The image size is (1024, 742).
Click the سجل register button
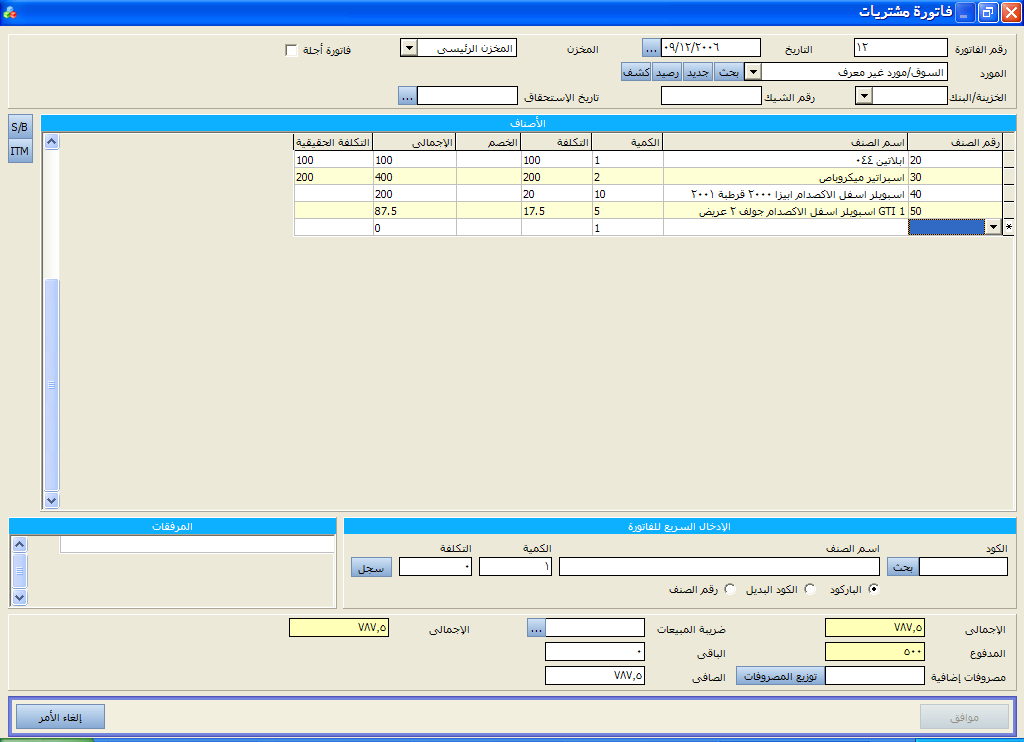tap(372, 567)
